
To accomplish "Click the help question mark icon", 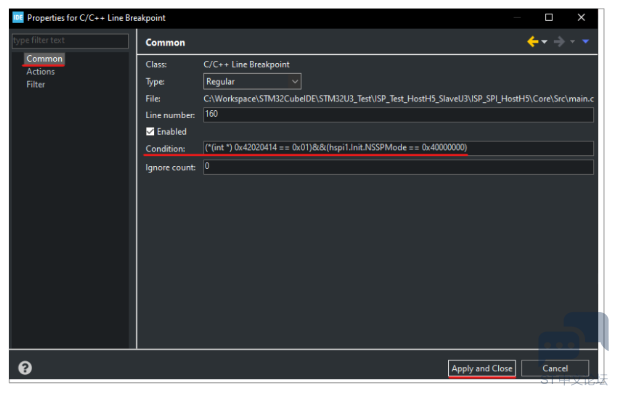I will coord(25,368).
